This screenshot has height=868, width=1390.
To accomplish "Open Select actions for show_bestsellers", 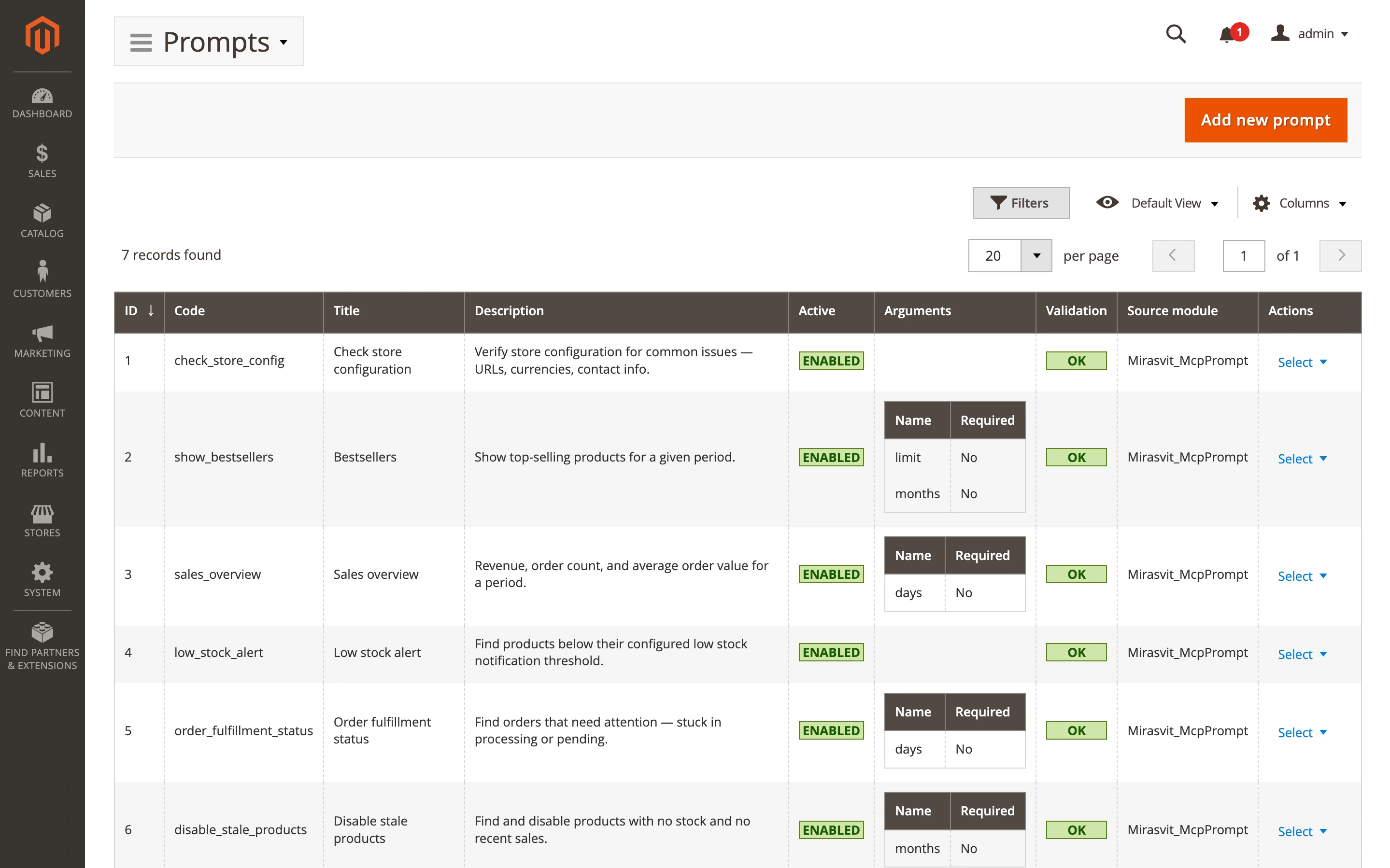I will 1302,458.
